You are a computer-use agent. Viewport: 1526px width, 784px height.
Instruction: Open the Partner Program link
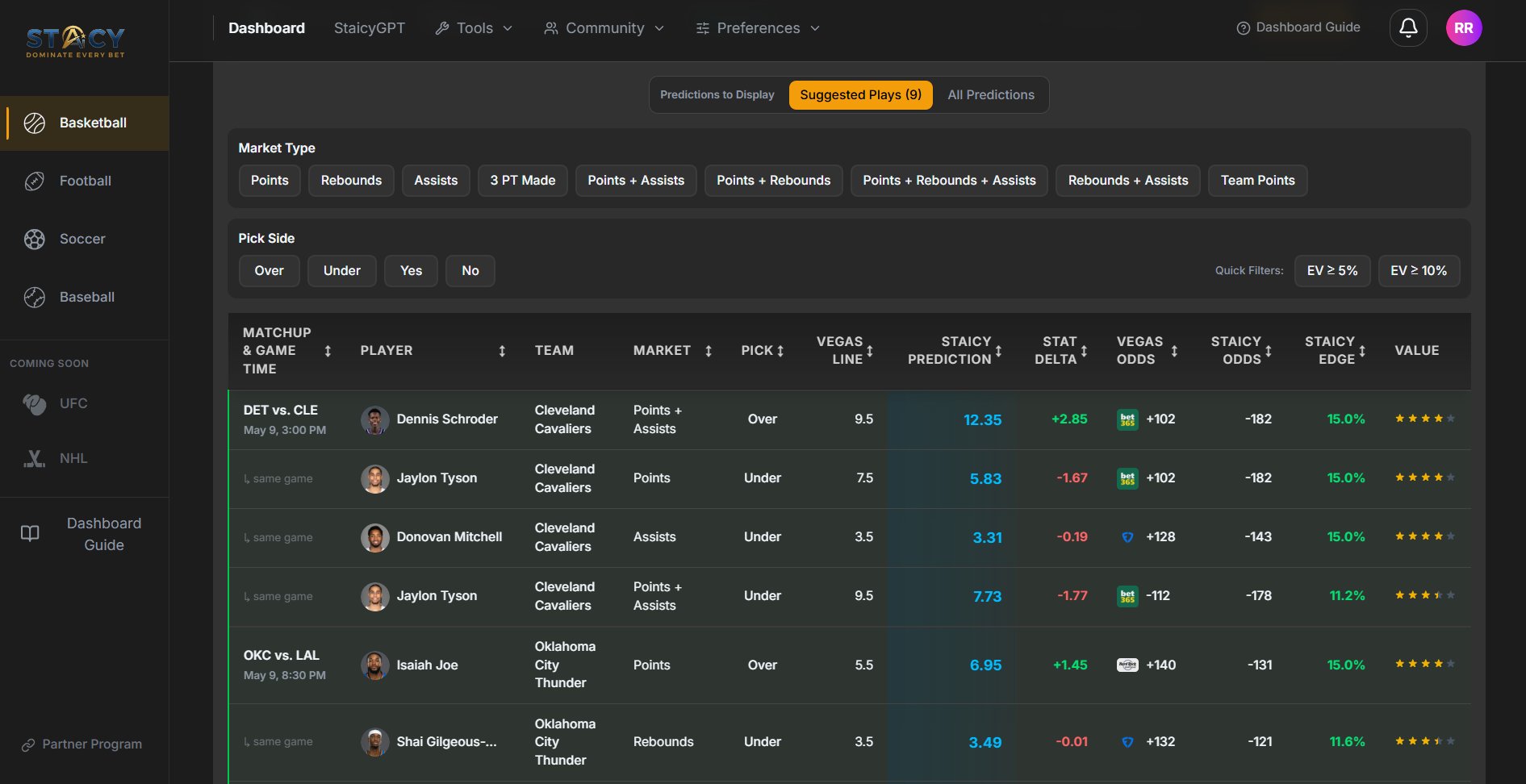pos(82,744)
